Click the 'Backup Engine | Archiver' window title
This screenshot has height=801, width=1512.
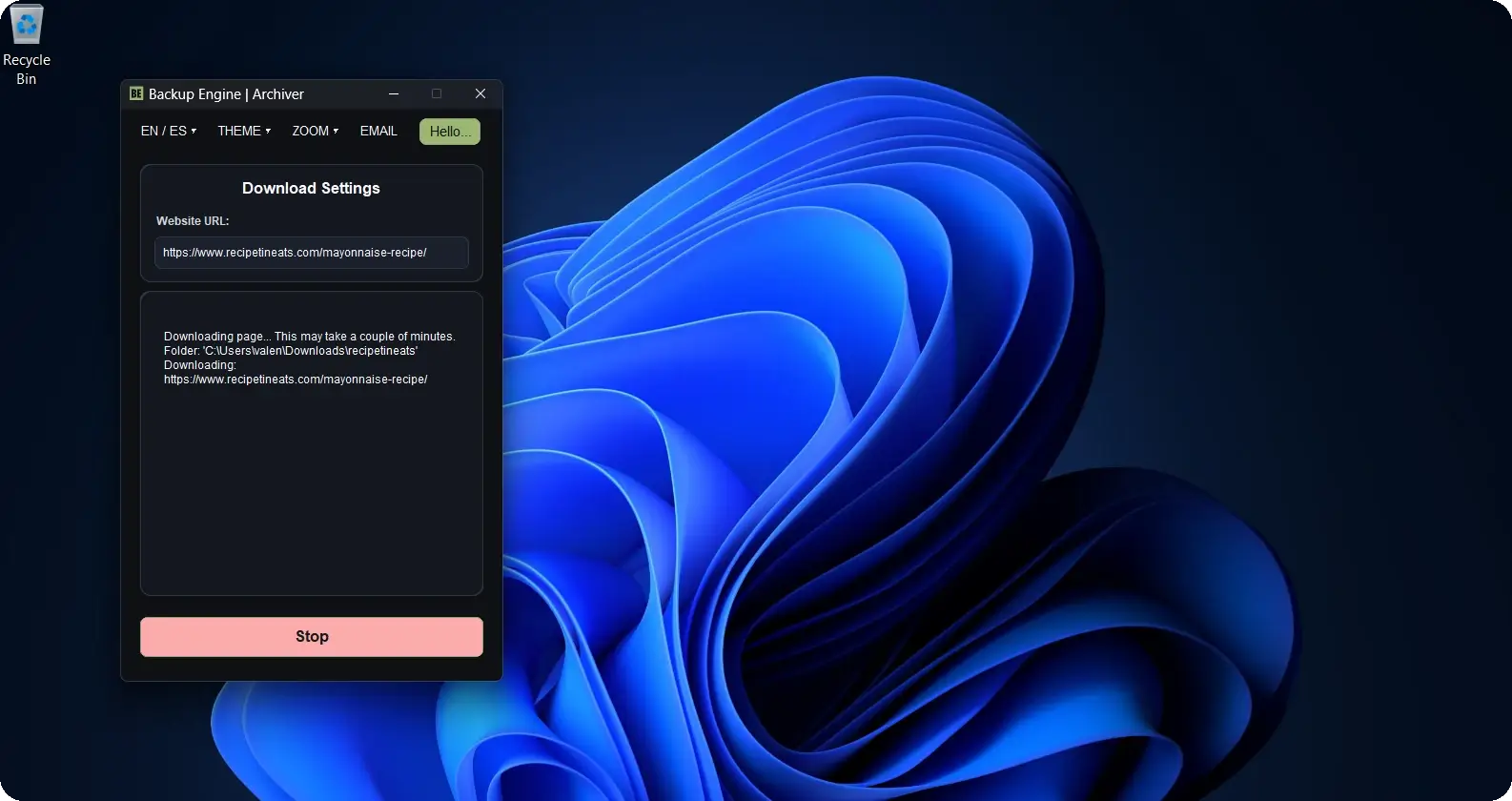(226, 94)
